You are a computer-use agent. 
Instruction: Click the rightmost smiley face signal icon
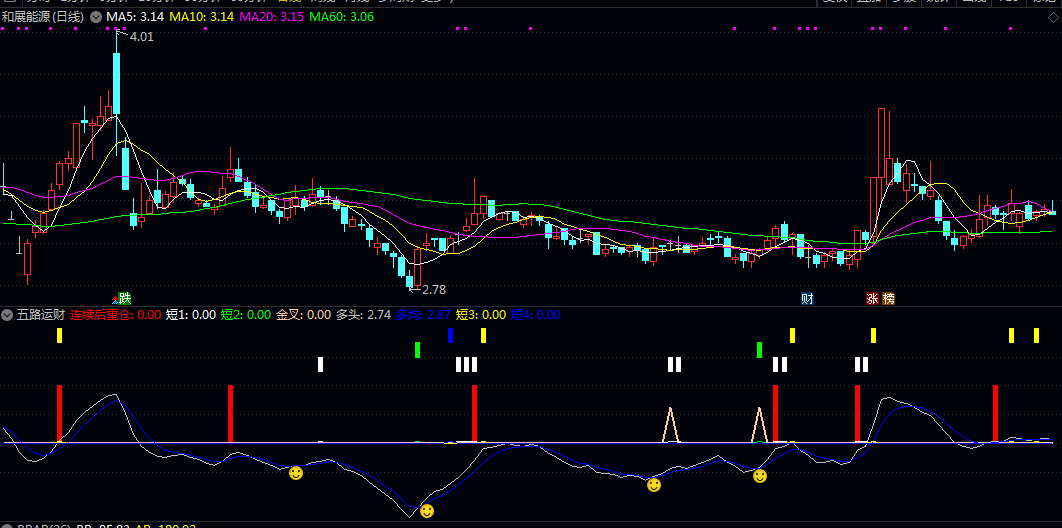(x=760, y=476)
